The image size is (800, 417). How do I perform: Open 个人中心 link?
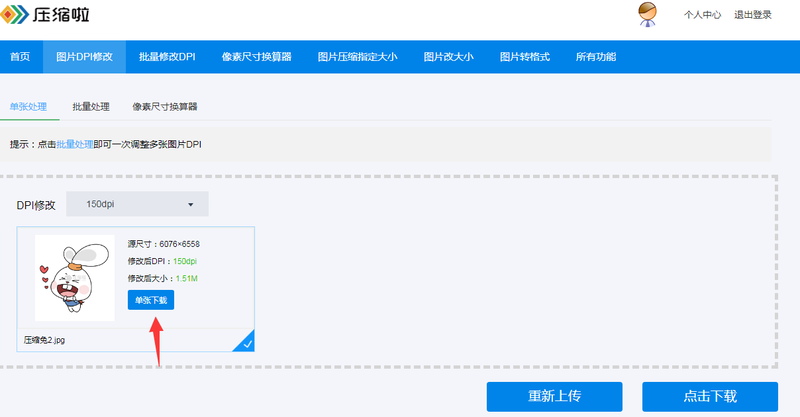click(703, 15)
